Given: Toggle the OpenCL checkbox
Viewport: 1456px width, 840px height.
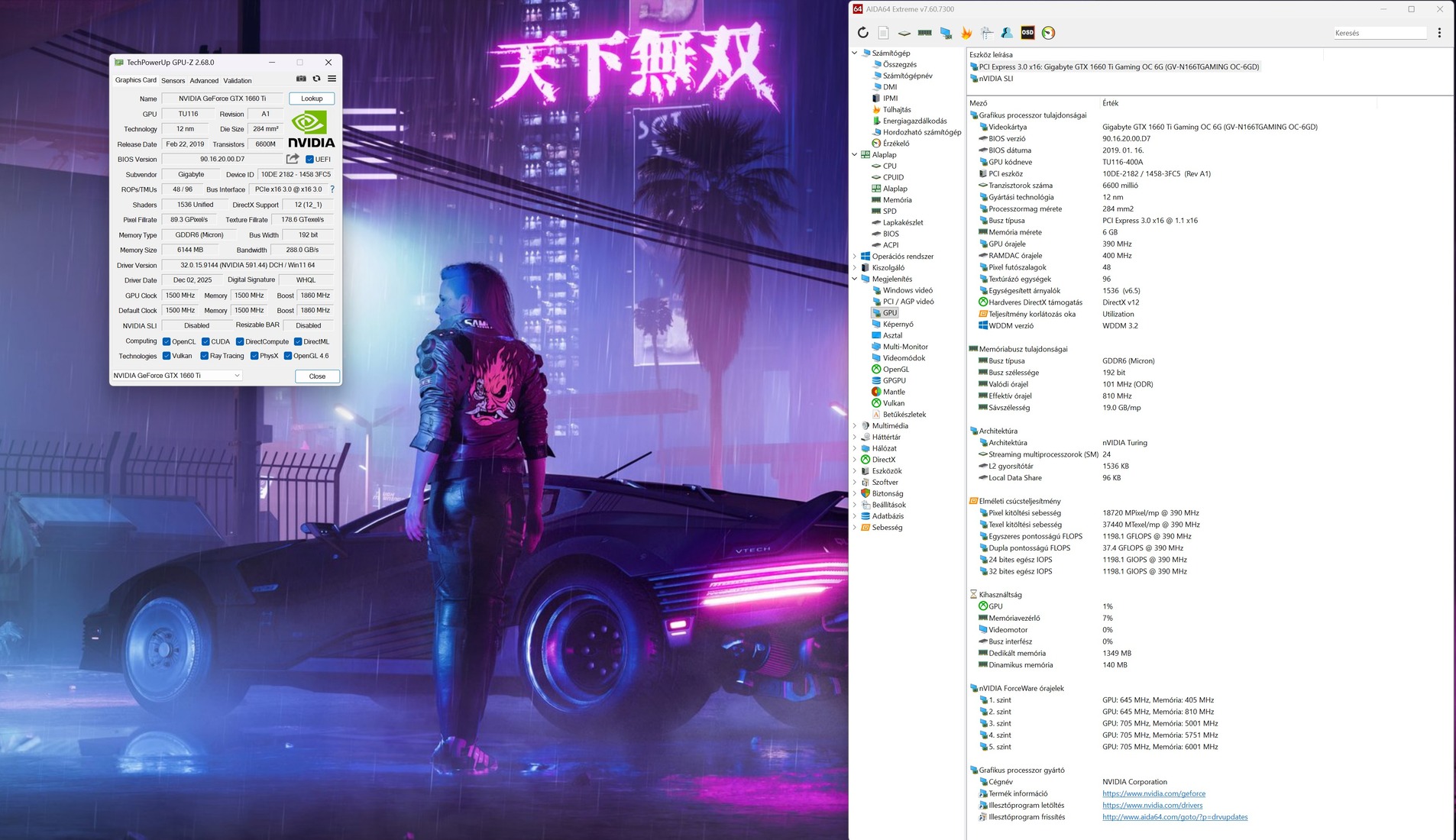Looking at the screenshot, I should coord(167,341).
